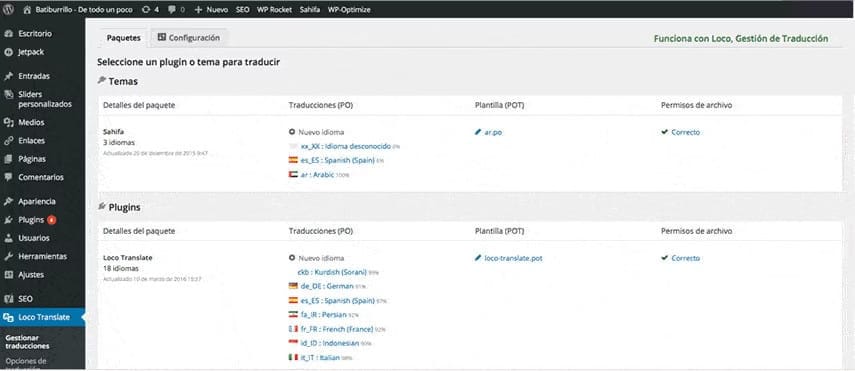Open fr_FR : French (France) translation
The width and height of the screenshot is (855, 371).
click(x=337, y=329)
